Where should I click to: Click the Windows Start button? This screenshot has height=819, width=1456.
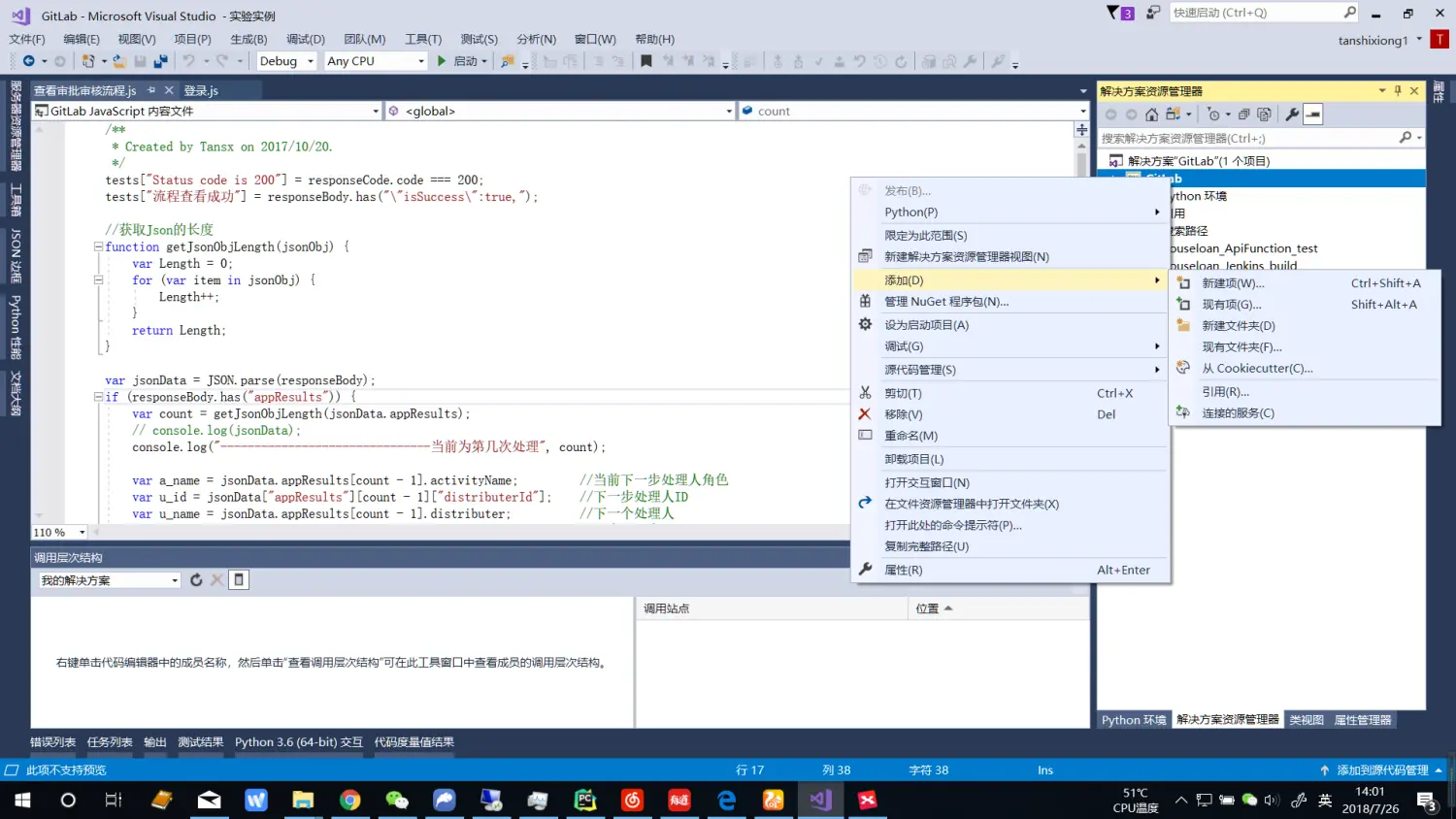coord(20,800)
